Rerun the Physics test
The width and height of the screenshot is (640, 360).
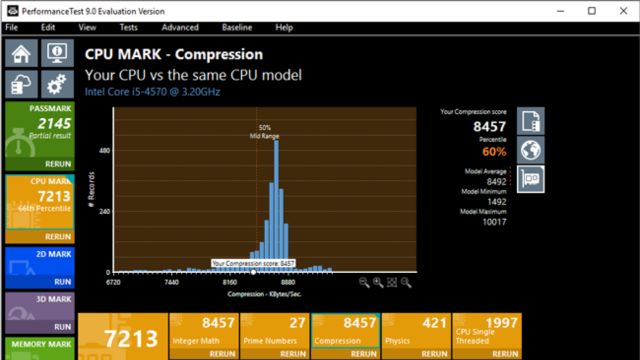click(x=434, y=354)
